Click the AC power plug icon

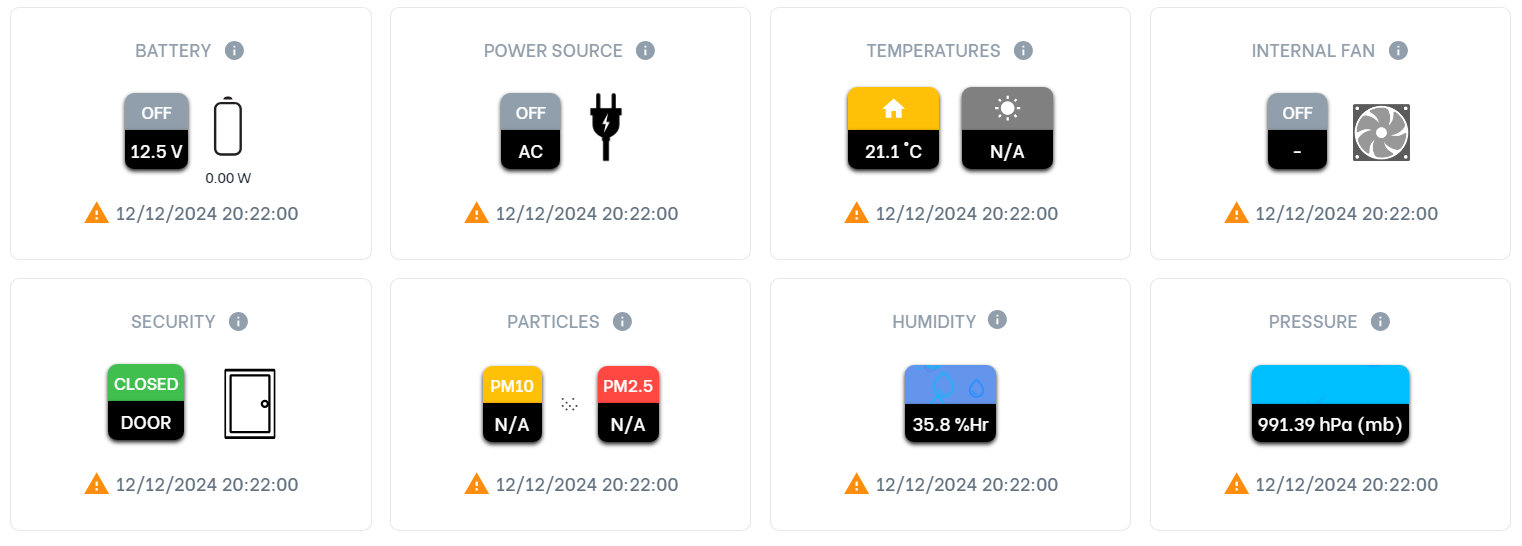[605, 127]
